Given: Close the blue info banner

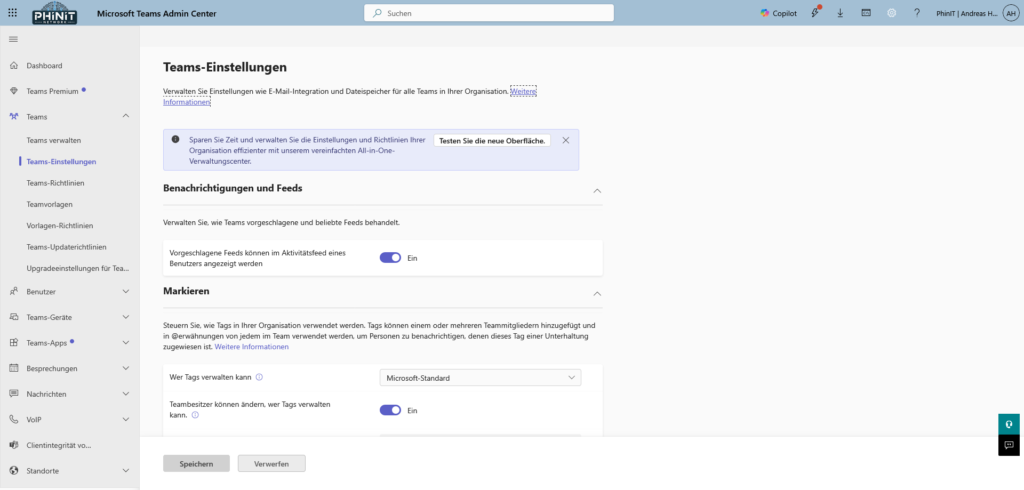Looking at the screenshot, I should pos(566,141).
